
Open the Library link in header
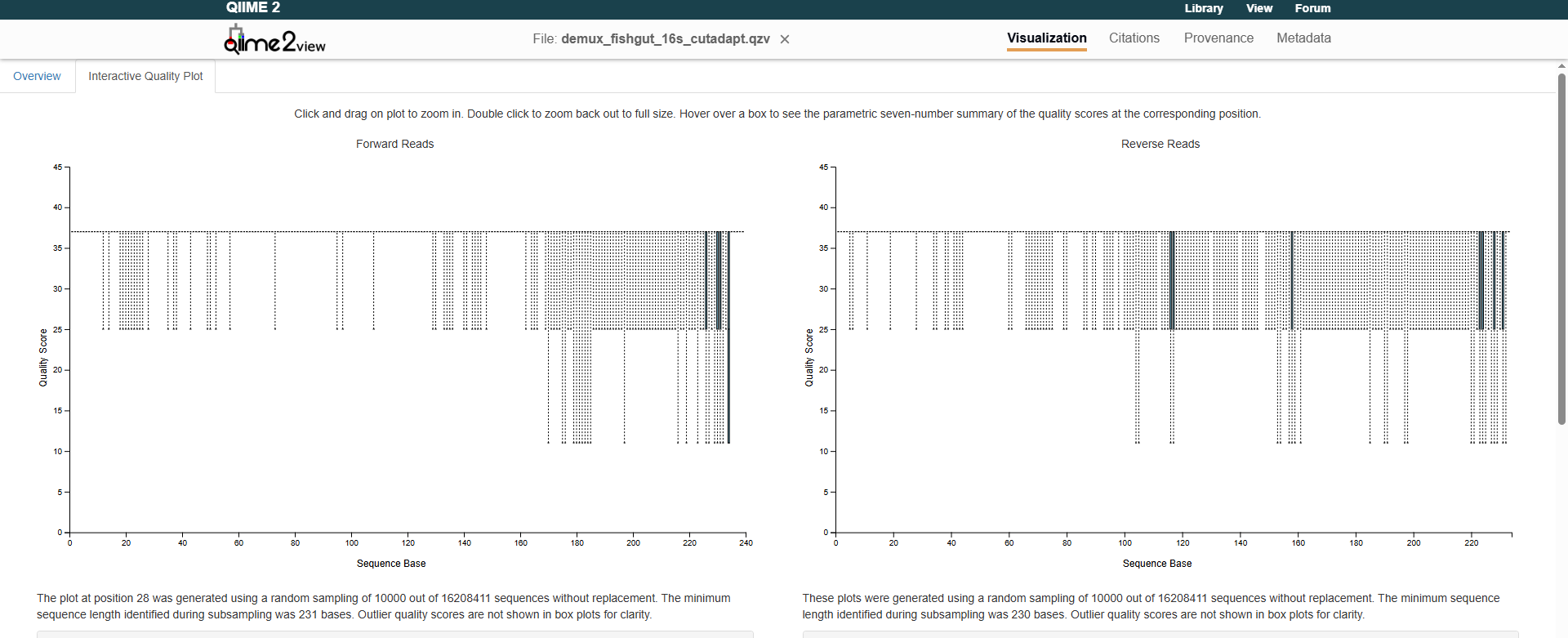1204,8
